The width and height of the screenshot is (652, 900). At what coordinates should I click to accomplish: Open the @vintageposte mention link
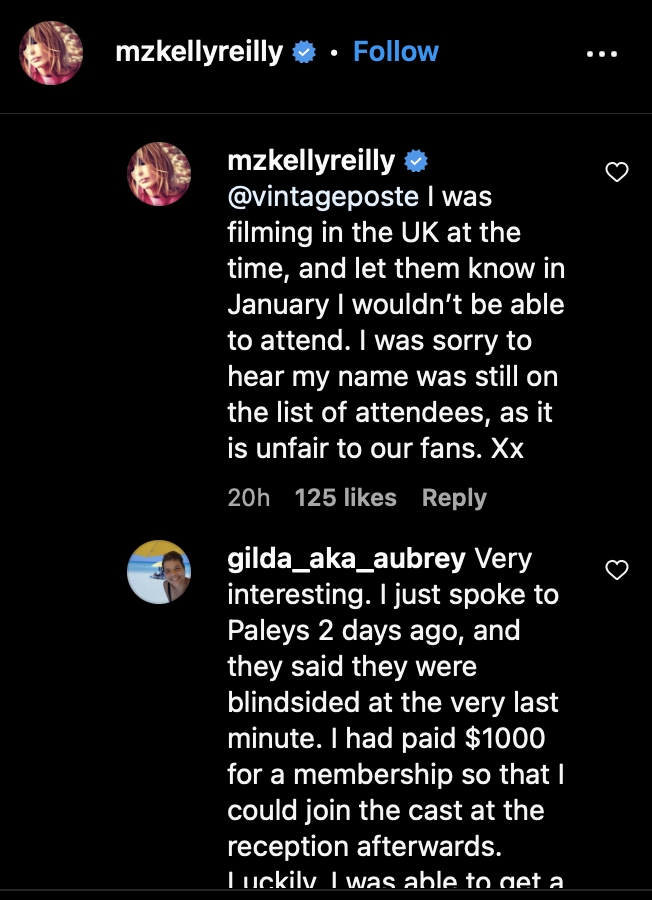320,197
